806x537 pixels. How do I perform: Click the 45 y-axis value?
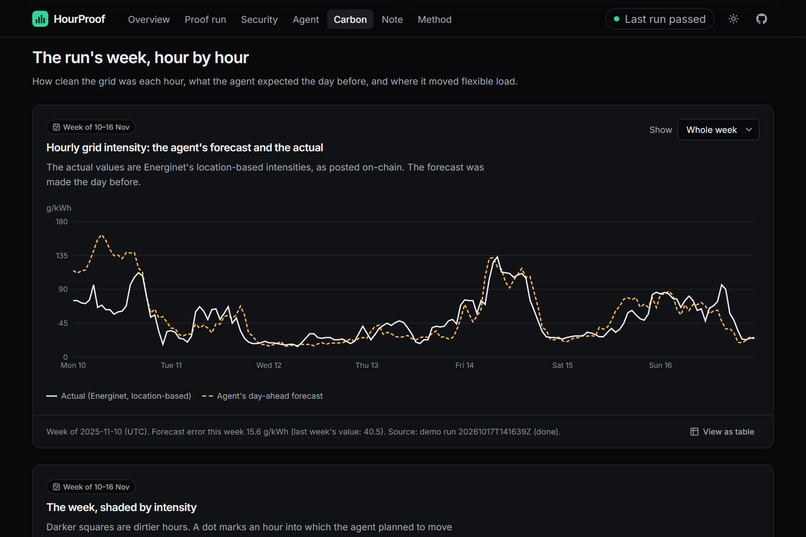click(63, 323)
